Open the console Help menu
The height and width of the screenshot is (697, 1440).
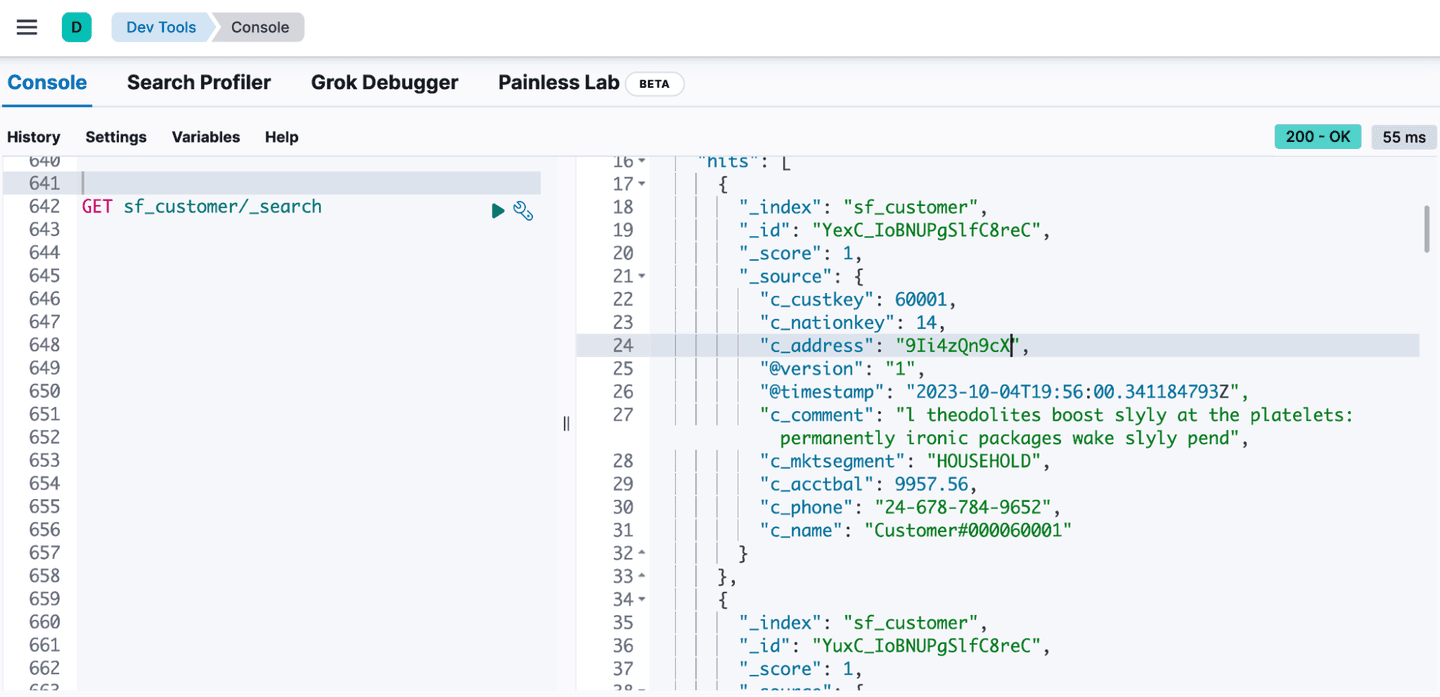pyautogui.click(x=281, y=137)
